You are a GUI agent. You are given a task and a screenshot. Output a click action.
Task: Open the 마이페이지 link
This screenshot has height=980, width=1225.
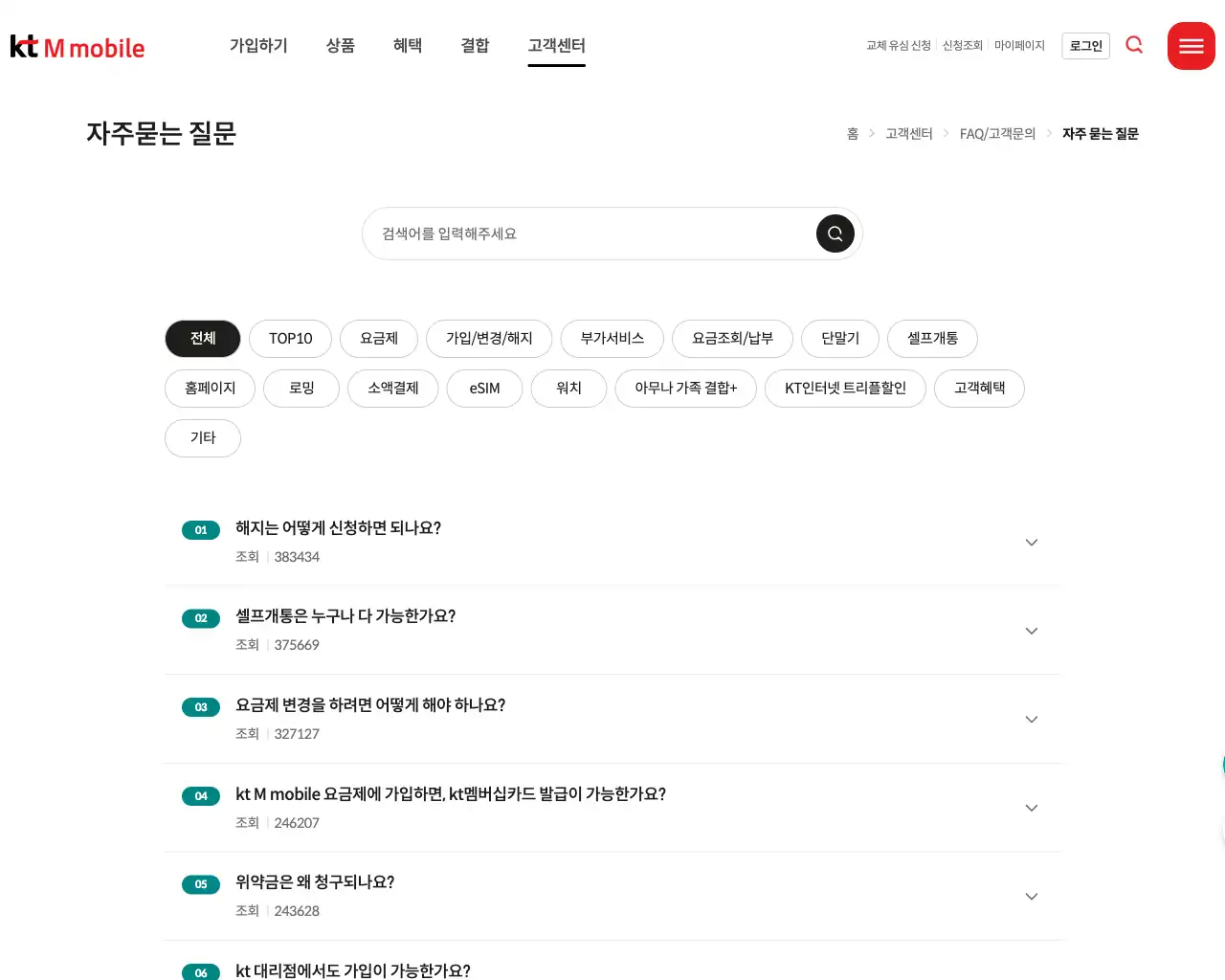click(1019, 46)
